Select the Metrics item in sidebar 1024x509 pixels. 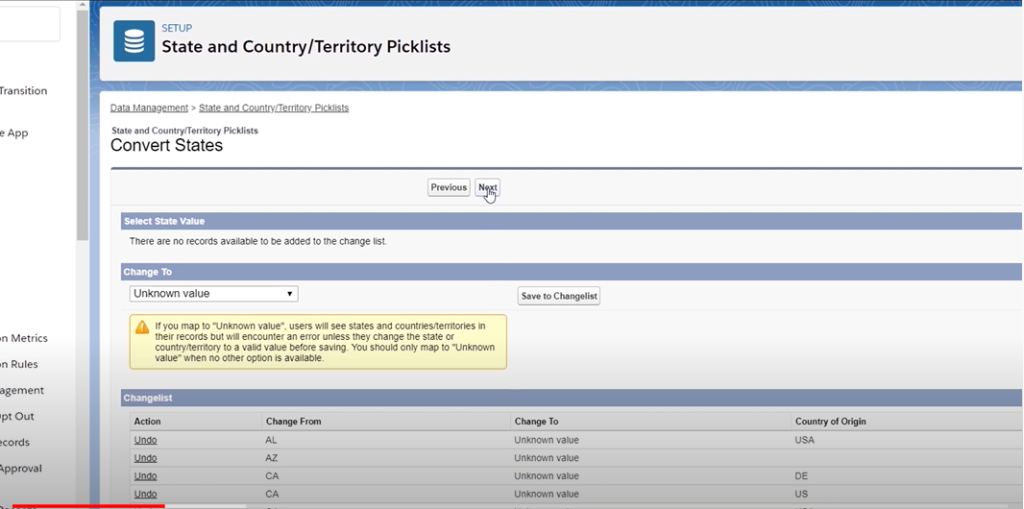[24, 338]
